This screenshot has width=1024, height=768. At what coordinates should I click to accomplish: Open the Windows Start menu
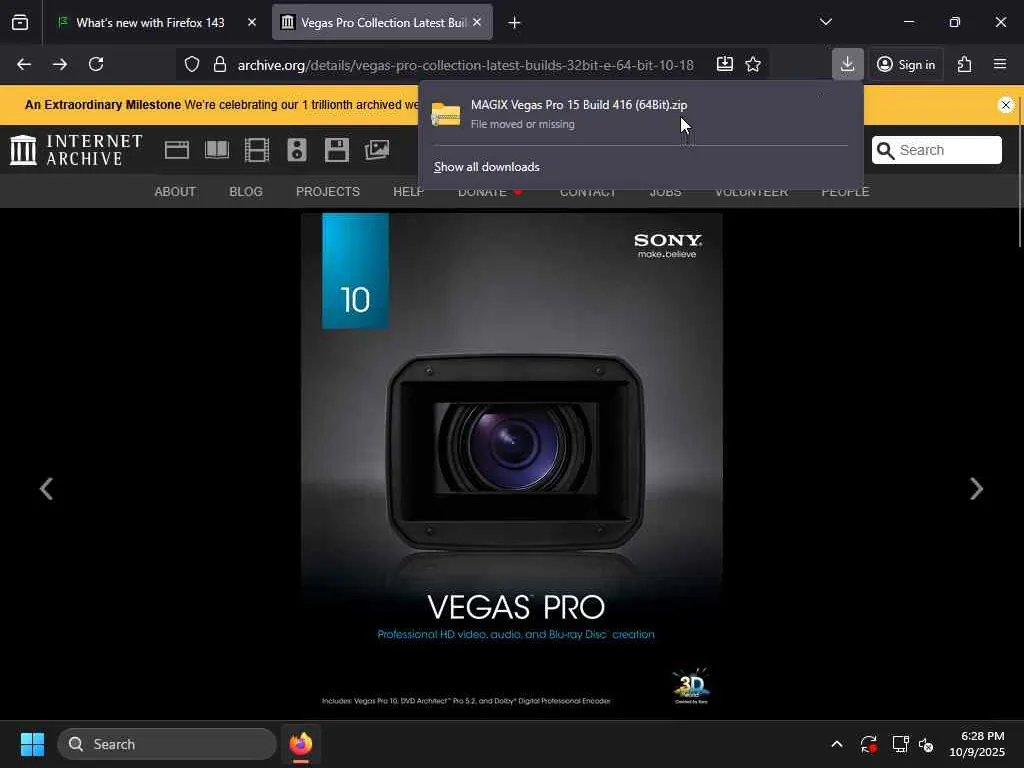point(32,744)
